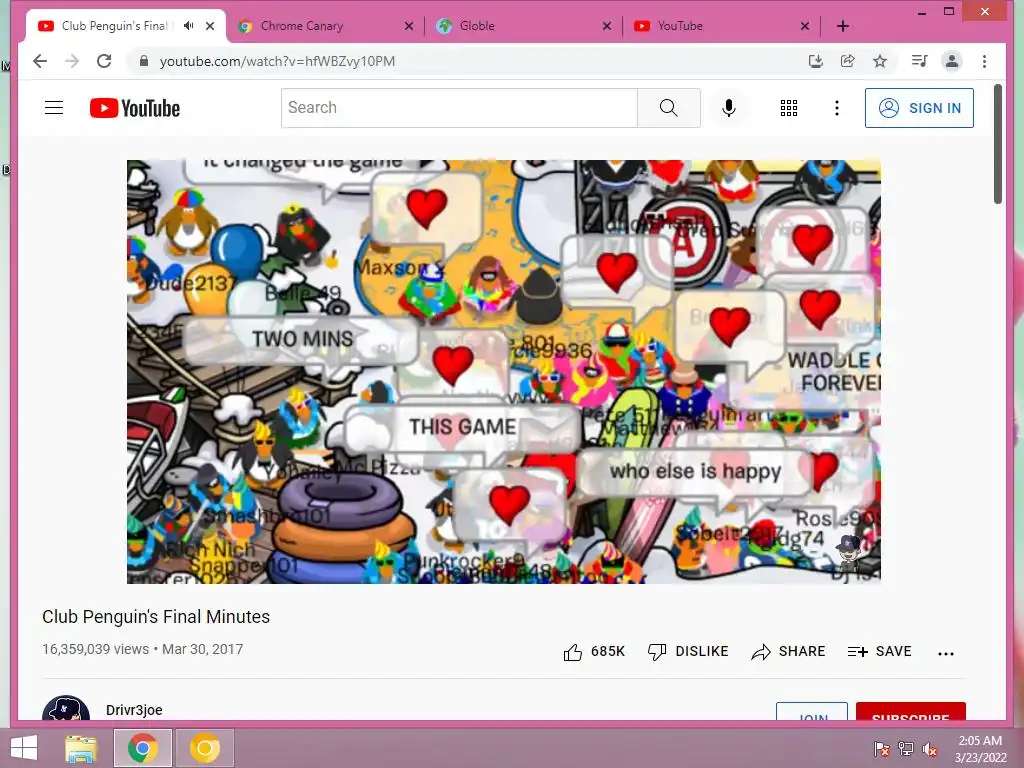Open the network tray icon
Viewport: 1024px width, 768px height.
[x=906, y=749]
